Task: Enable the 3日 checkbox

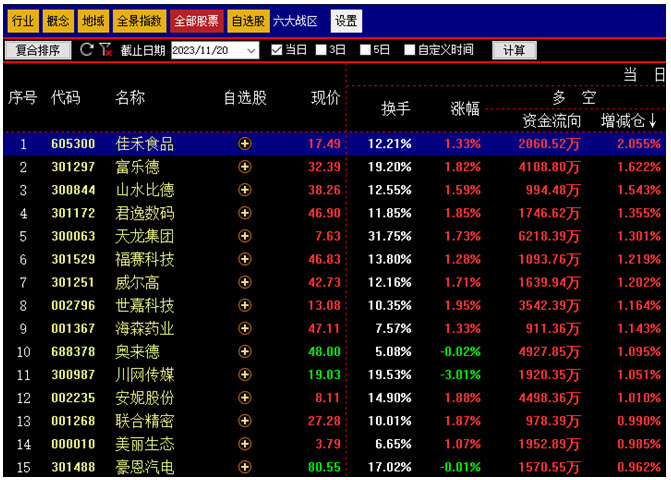Action: 321,50
